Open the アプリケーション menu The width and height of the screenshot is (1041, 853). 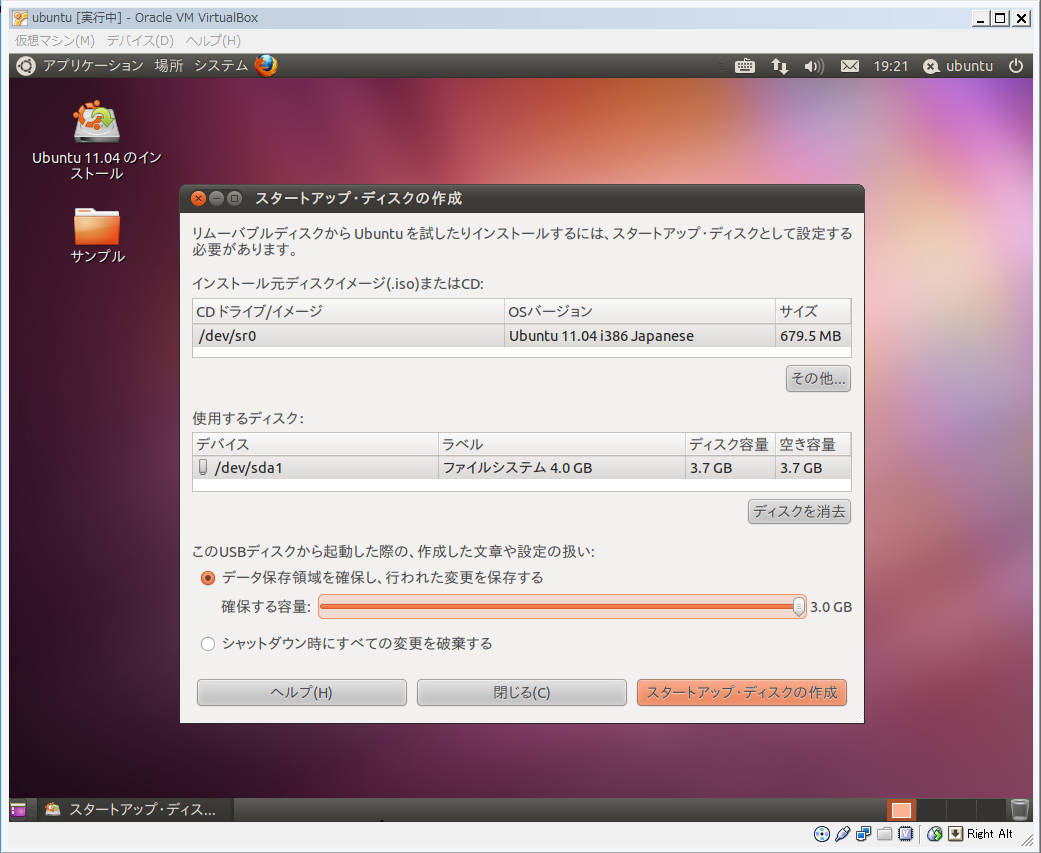coord(93,66)
